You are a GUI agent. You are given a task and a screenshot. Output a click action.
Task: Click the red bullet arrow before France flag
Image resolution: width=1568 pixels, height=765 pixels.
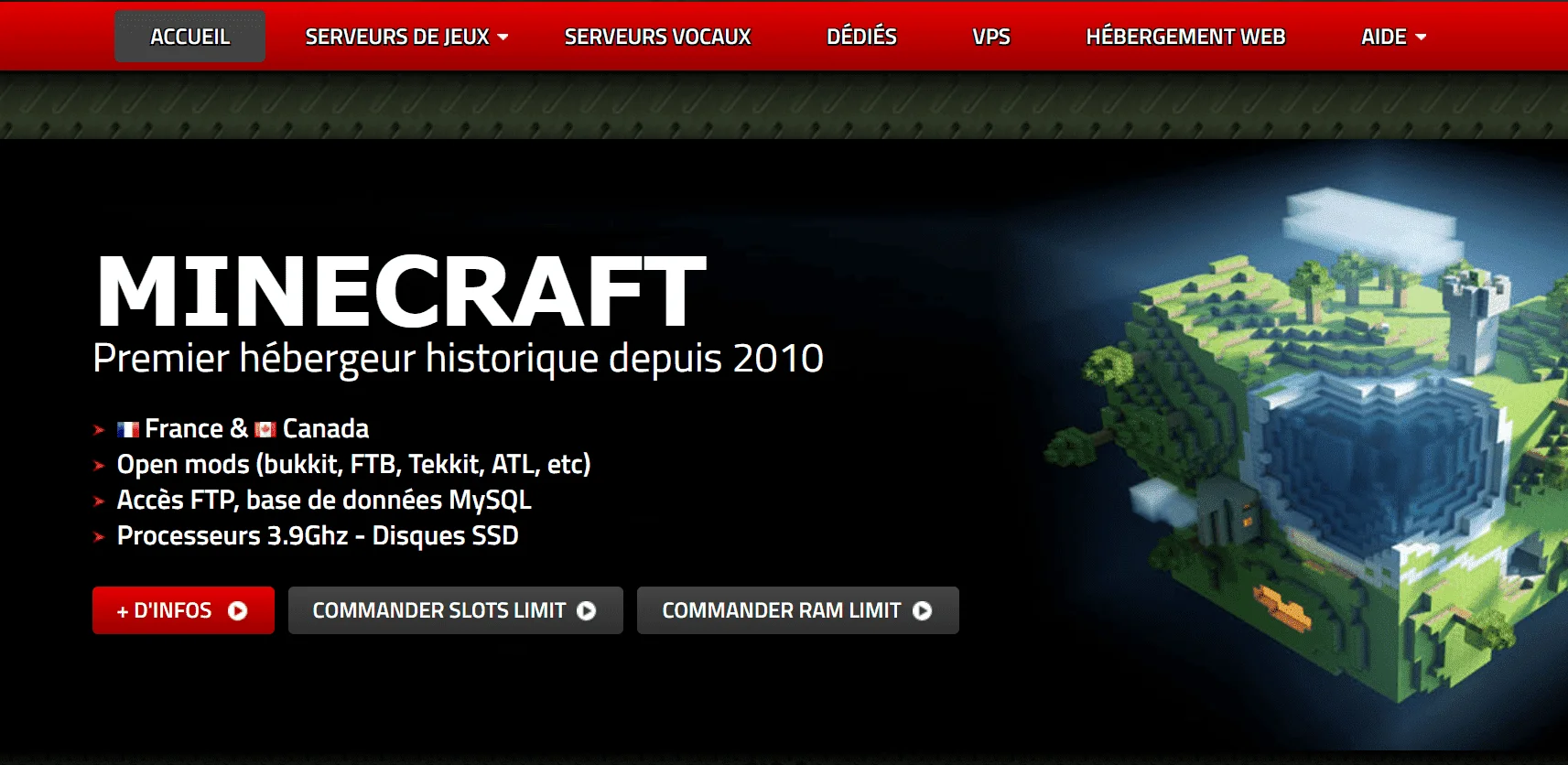99,430
